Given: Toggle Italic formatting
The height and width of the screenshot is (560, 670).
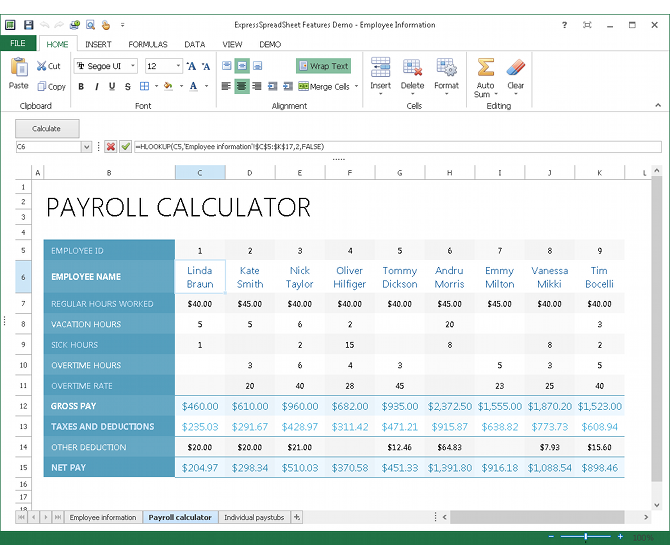Looking at the screenshot, I should (x=97, y=87).
